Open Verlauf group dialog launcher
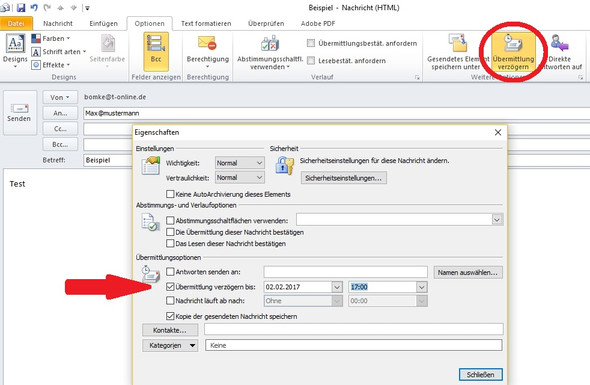This screenshot has height=385, width=590. tap(417, 77)
